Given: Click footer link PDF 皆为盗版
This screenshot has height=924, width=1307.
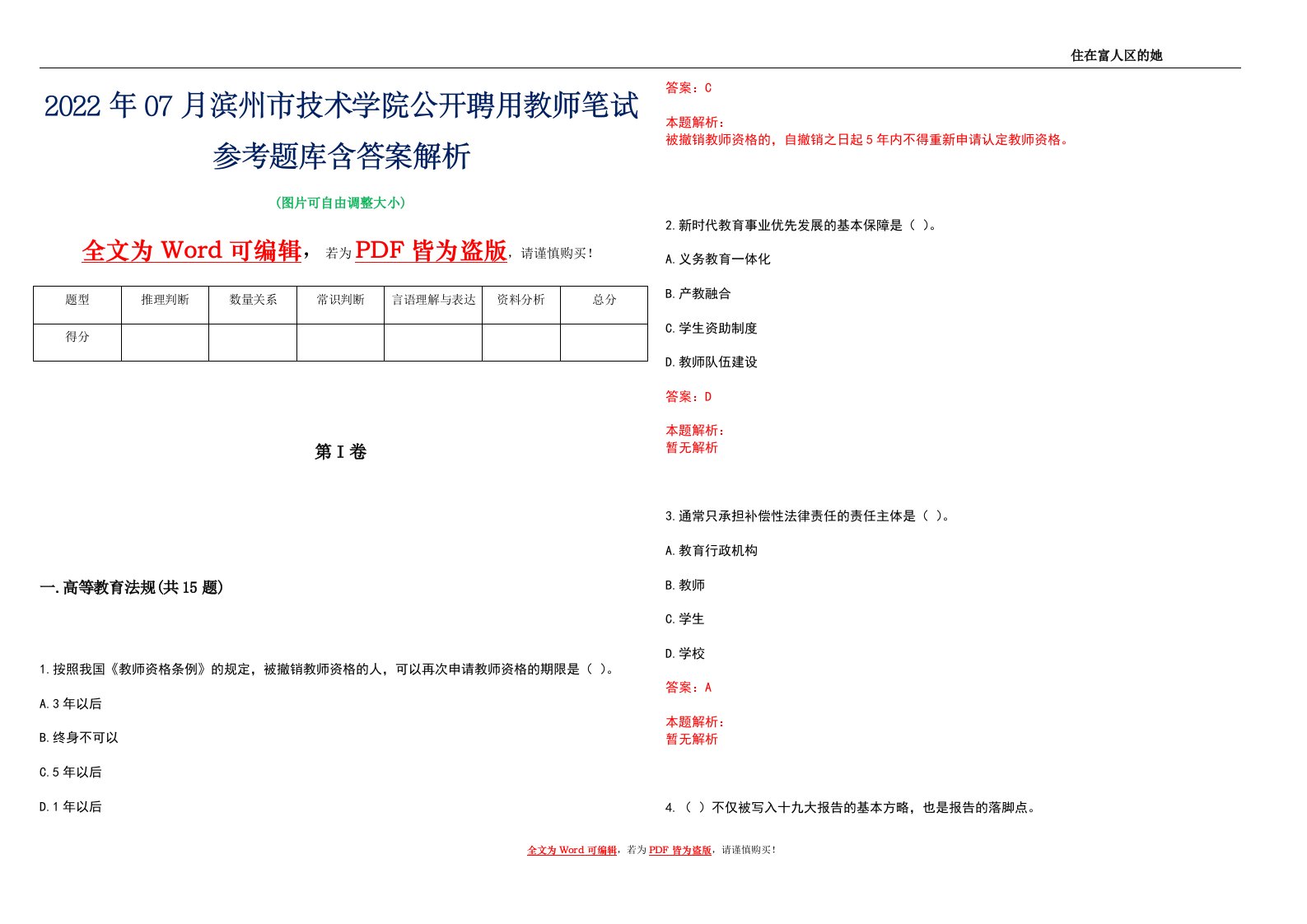Looking at the screenshot, I should pos(680,850).
